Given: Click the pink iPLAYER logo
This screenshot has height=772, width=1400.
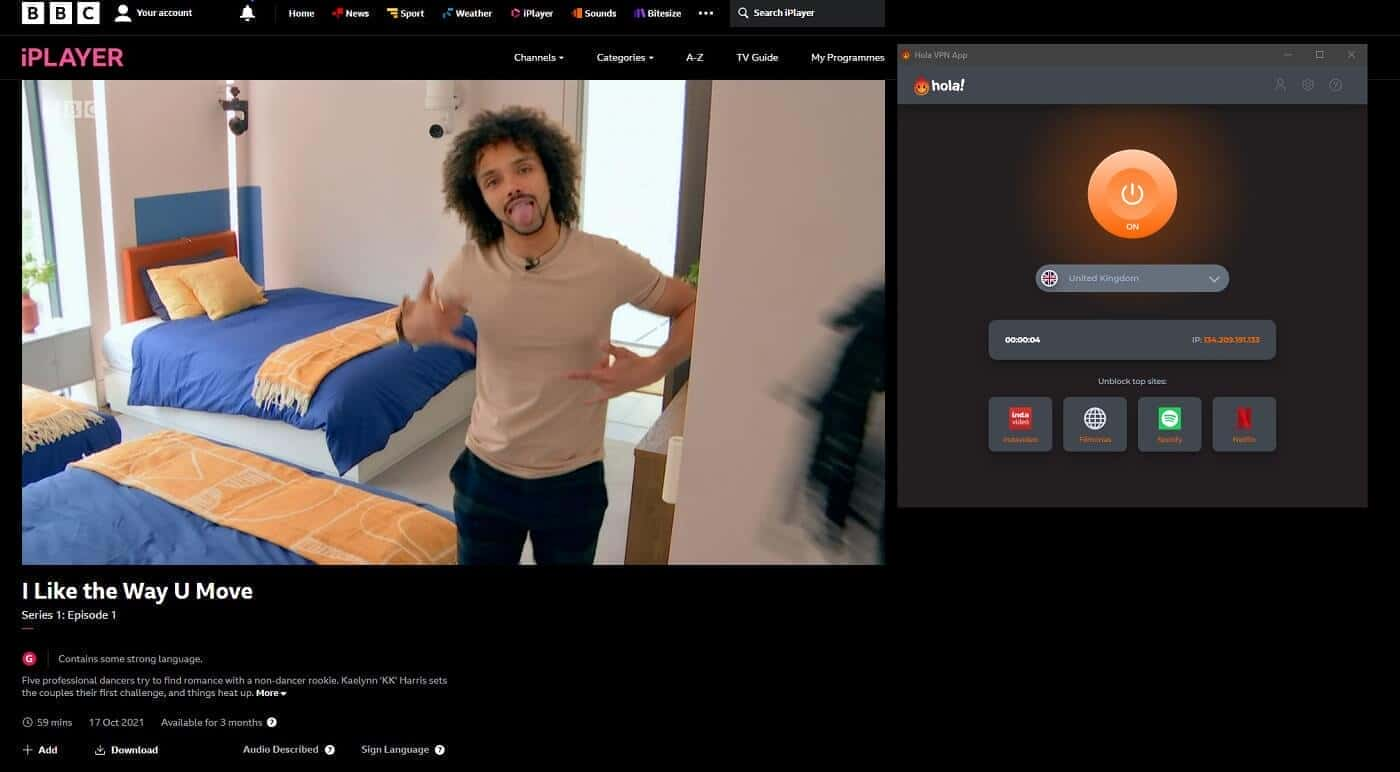Looking at the screenshot, I should coord(72,57).
